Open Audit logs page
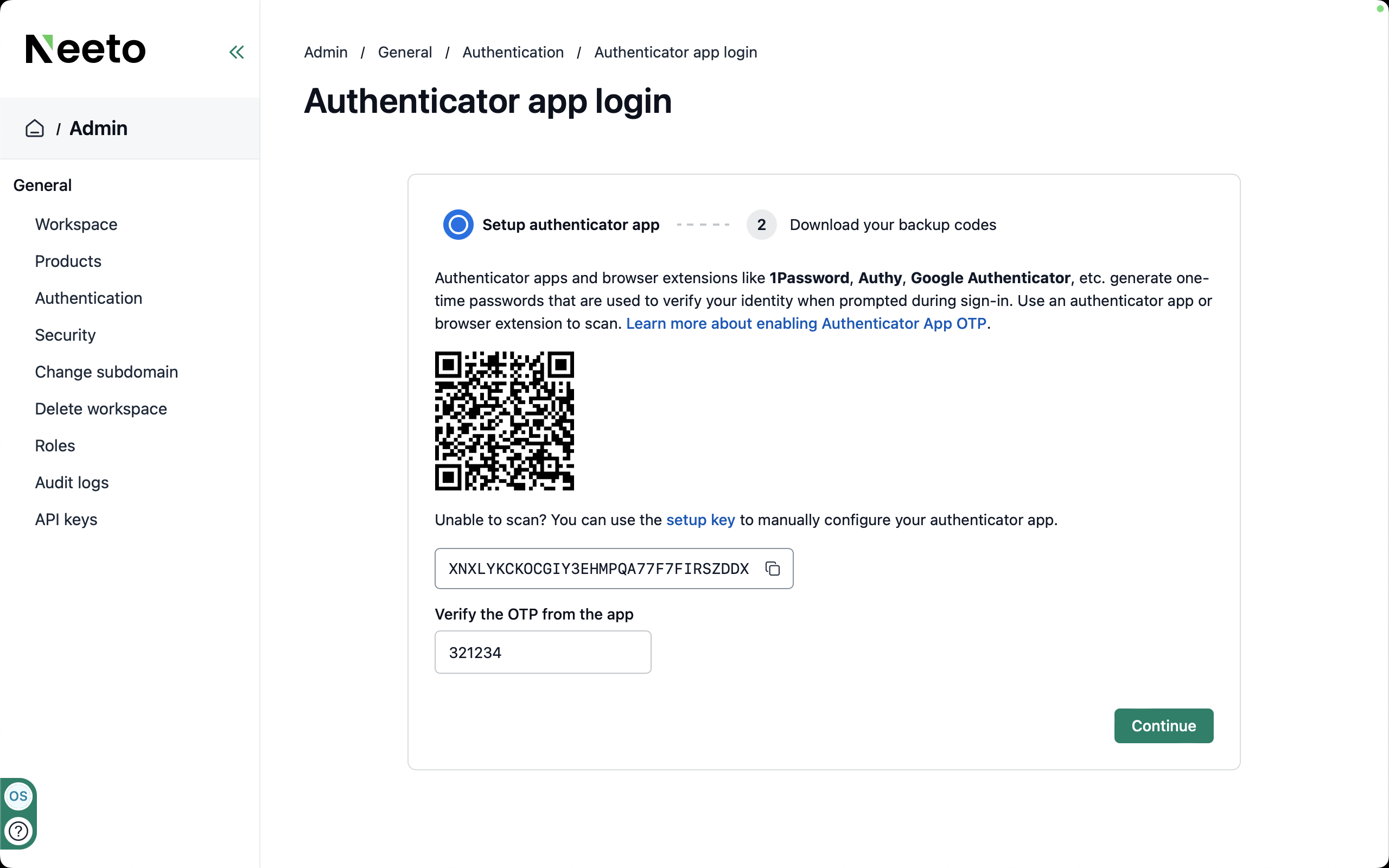This screenshot has height=868, width=1389. [x=72, y=482]
